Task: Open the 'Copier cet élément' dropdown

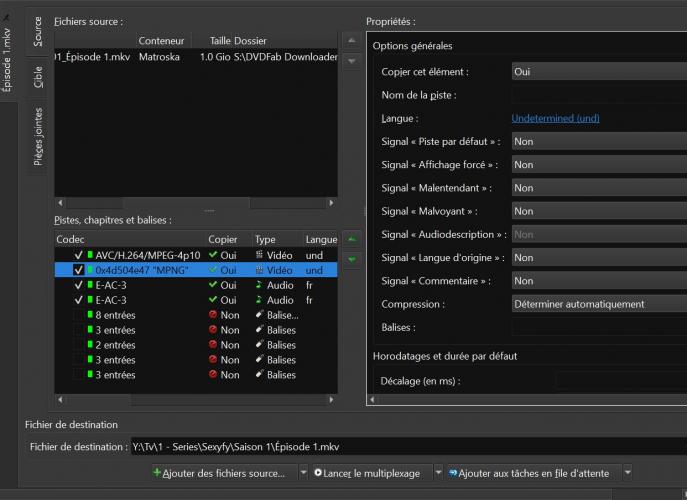Action: coord(598,72)
